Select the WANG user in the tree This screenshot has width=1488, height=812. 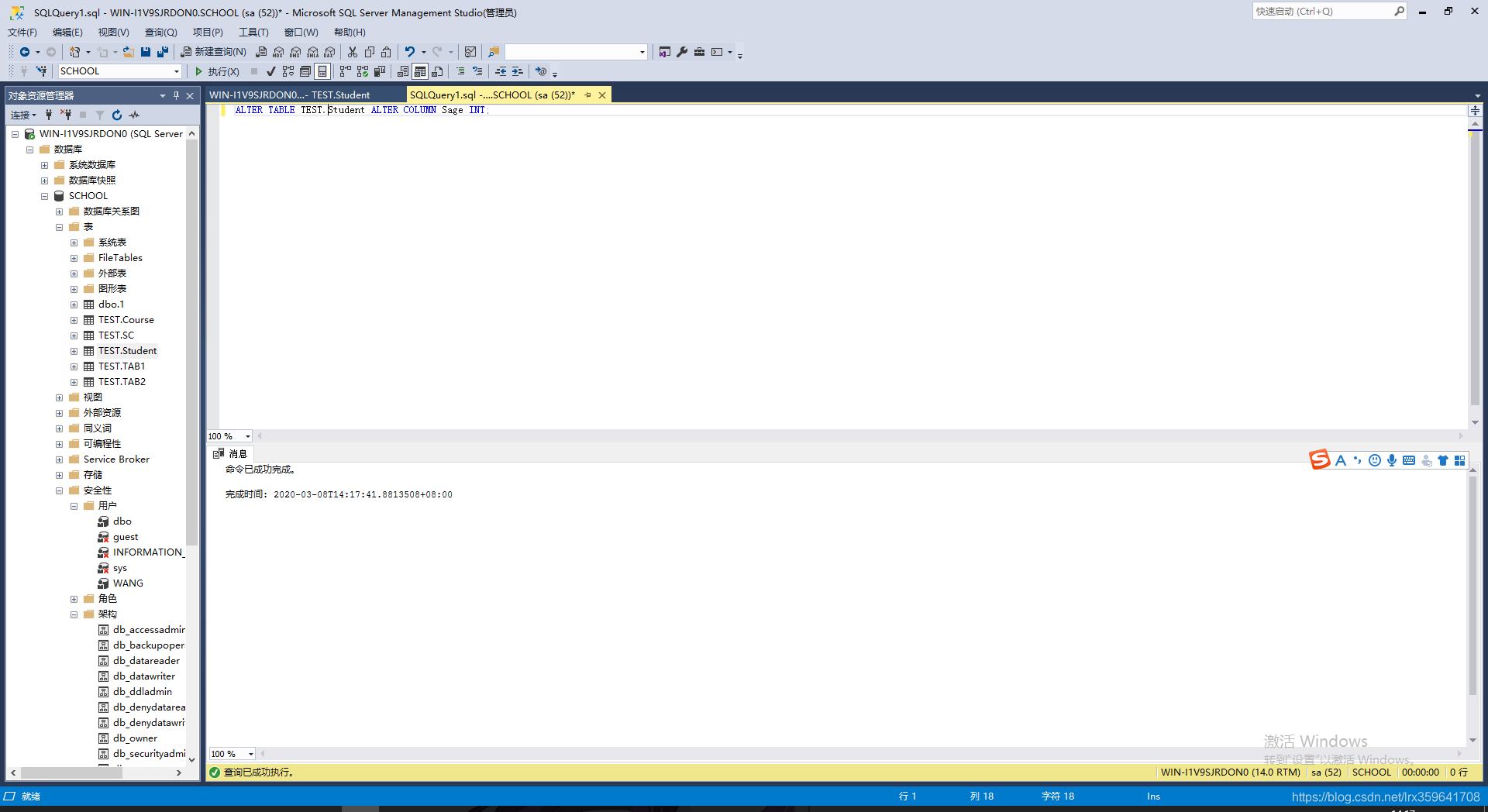[x=128, y=583]
